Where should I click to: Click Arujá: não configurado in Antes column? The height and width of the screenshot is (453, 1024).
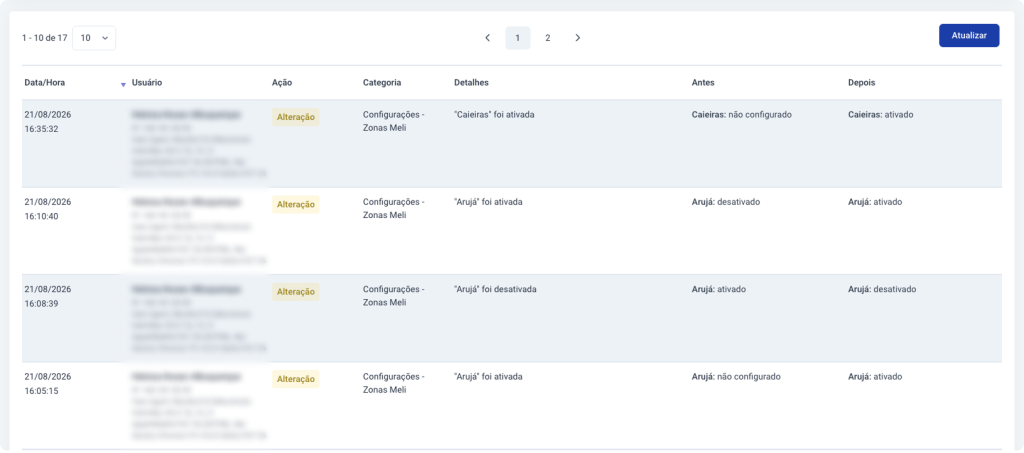736,377
